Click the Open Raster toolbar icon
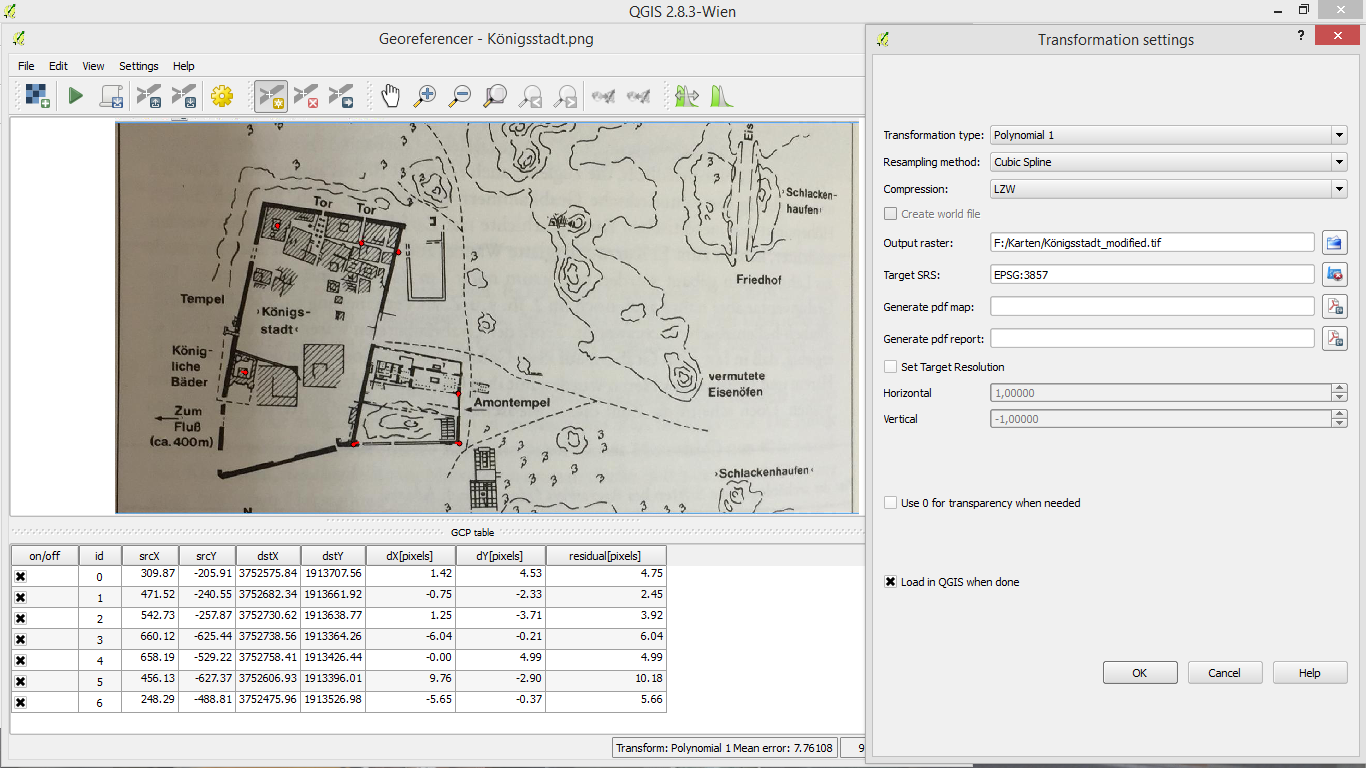 [37, 96]
